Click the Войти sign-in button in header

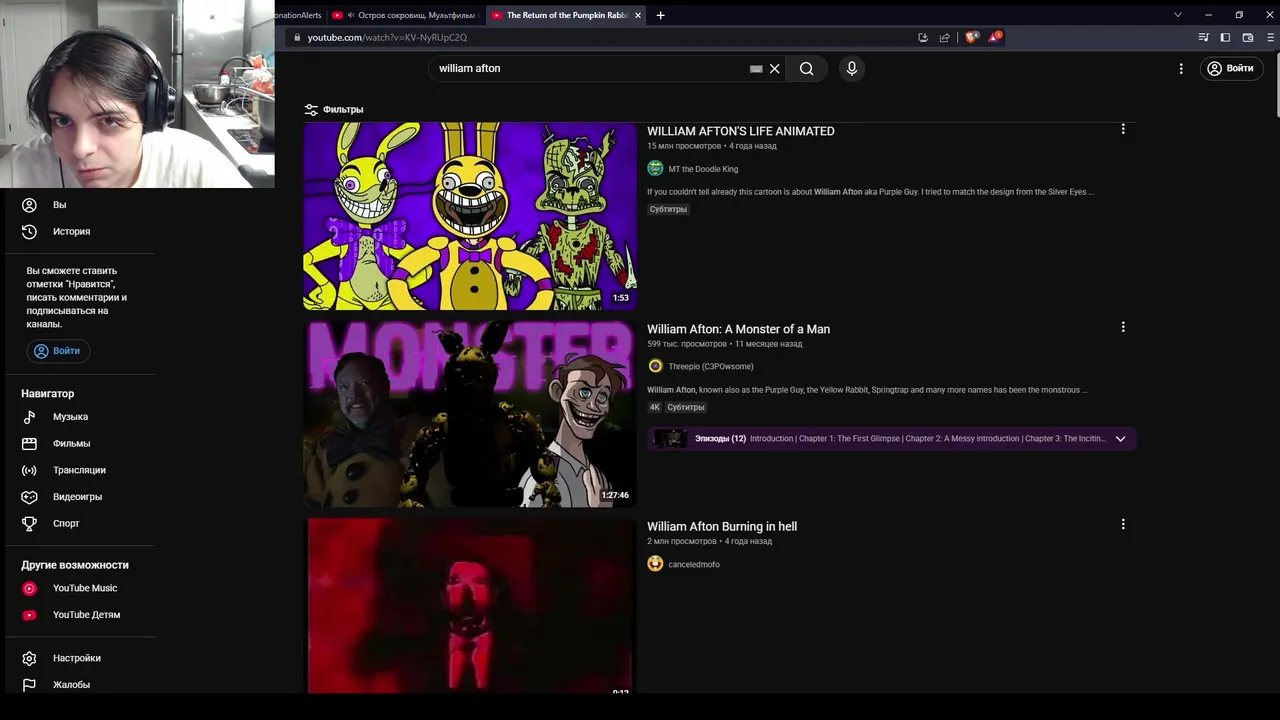pyautogui.click(x=1230, y=68)
